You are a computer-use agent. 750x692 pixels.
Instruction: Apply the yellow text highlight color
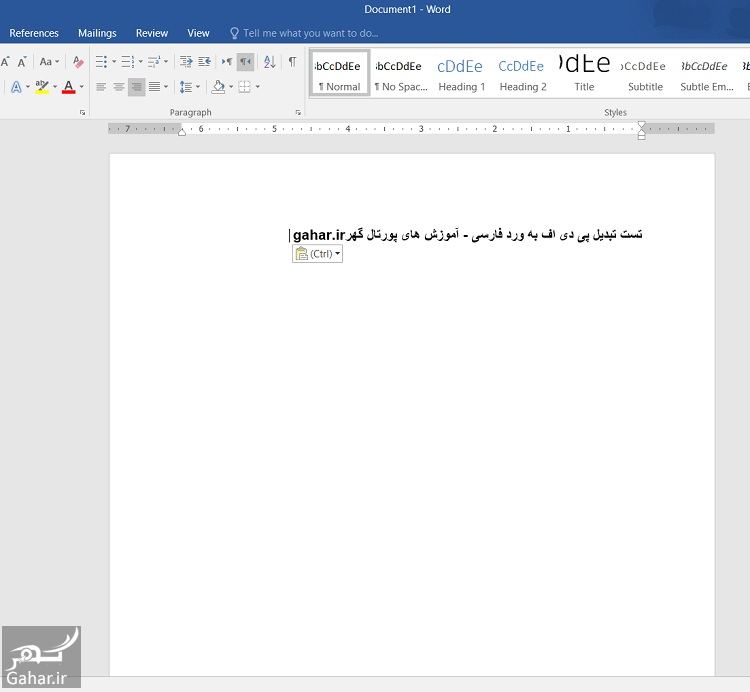[x=42, y=87]
